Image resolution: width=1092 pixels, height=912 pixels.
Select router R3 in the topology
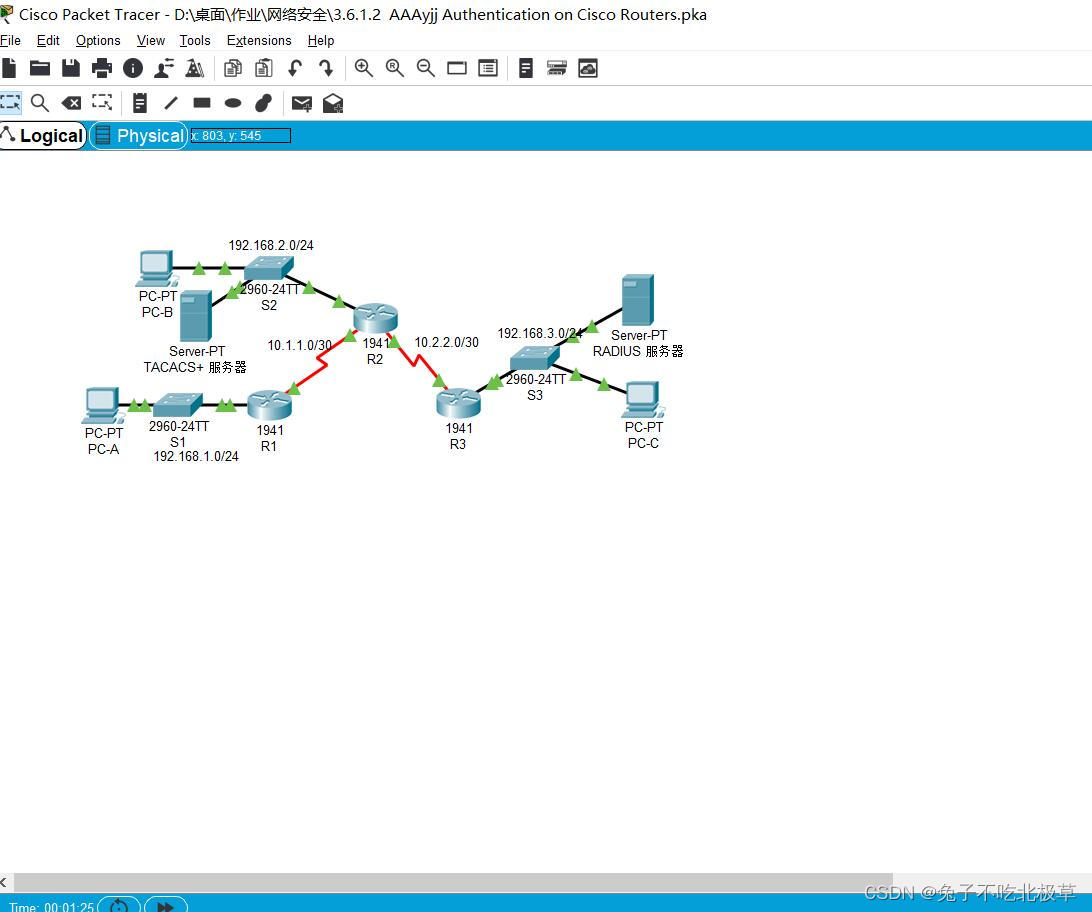click(x=458, y=404)
